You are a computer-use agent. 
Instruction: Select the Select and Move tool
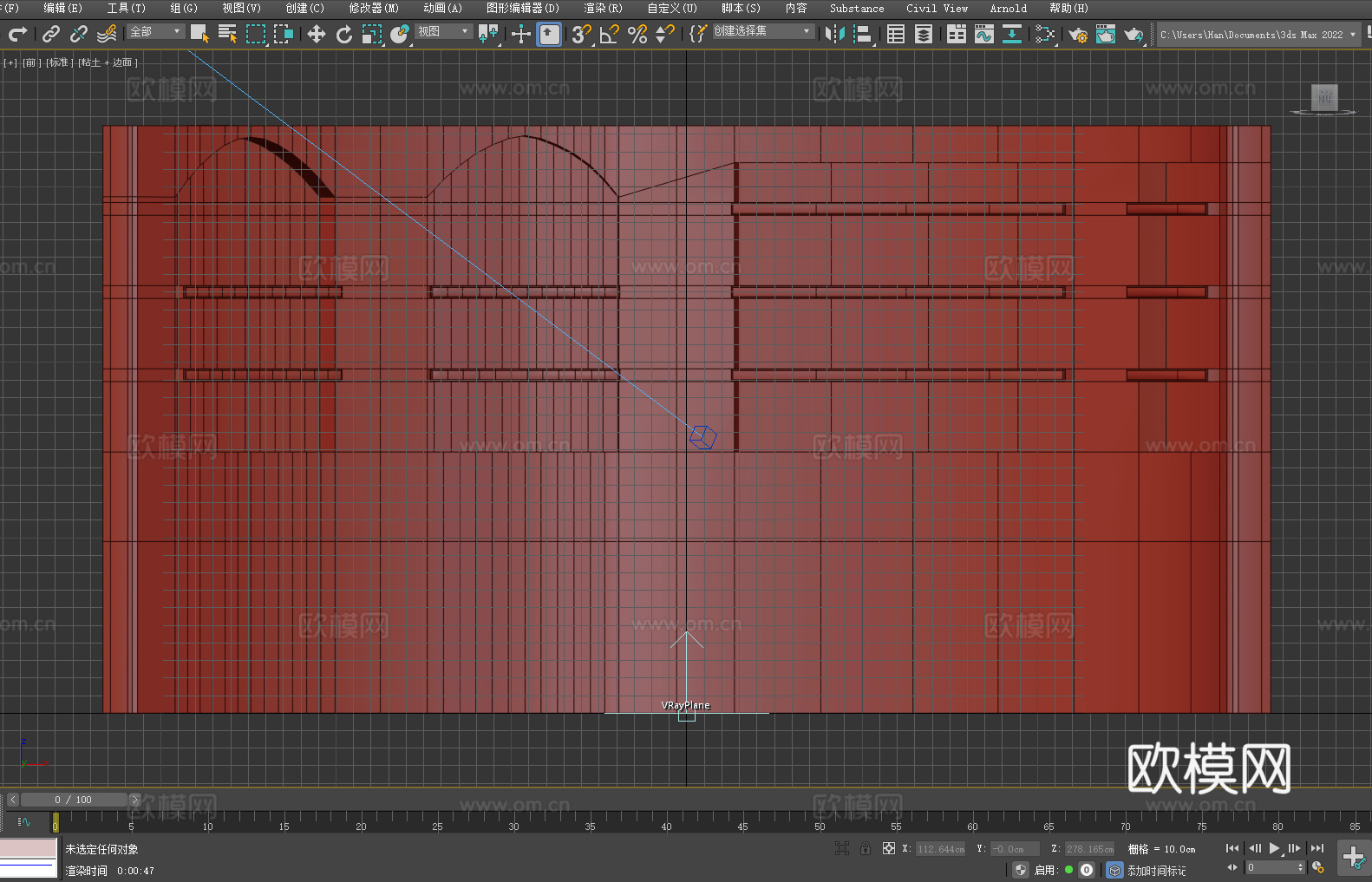pyautogui.click(x=317, y=35)
